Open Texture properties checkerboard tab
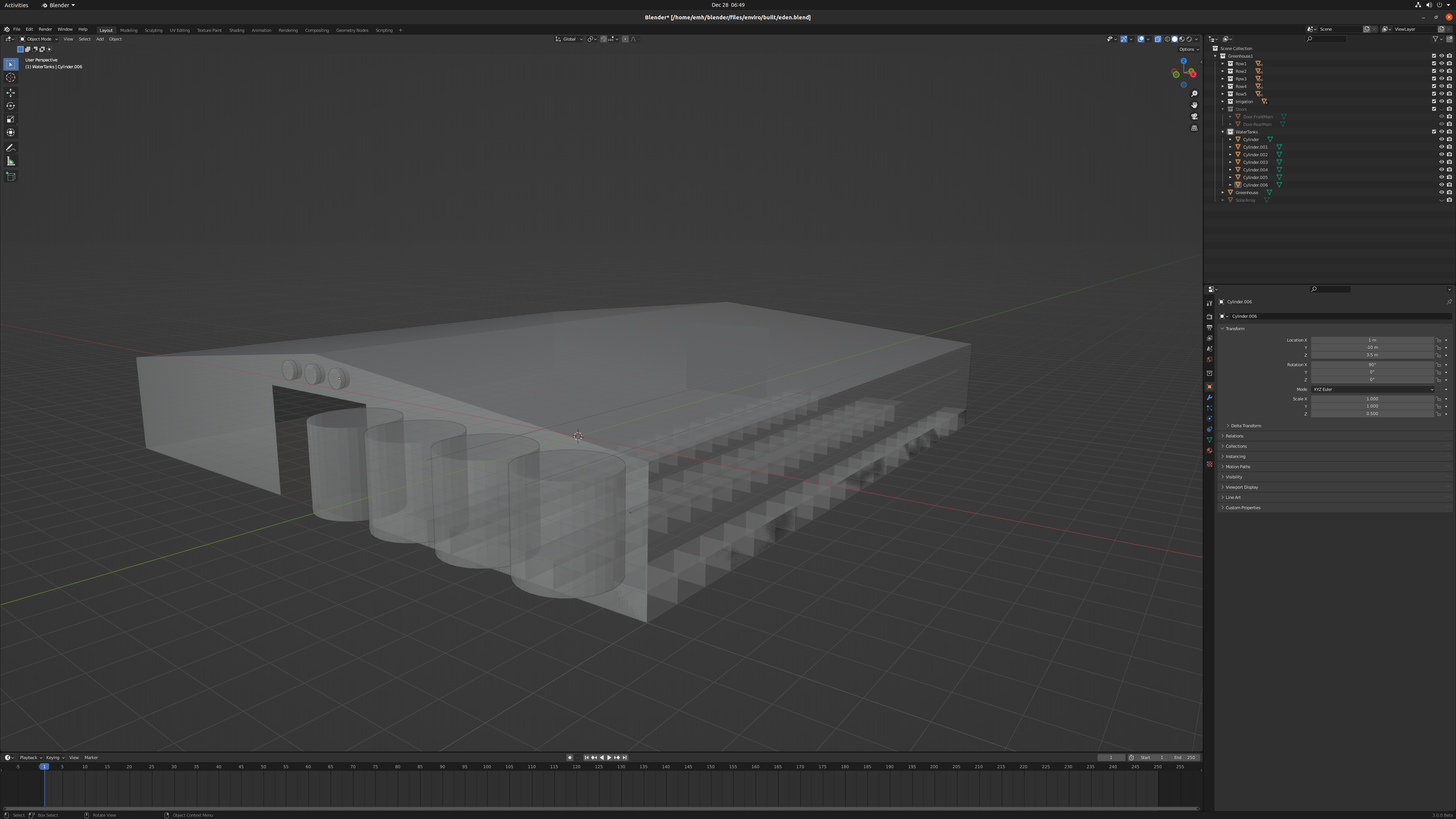This screenshot has height=819, width=1456. pyautogui.click(x=1210, y=464)
